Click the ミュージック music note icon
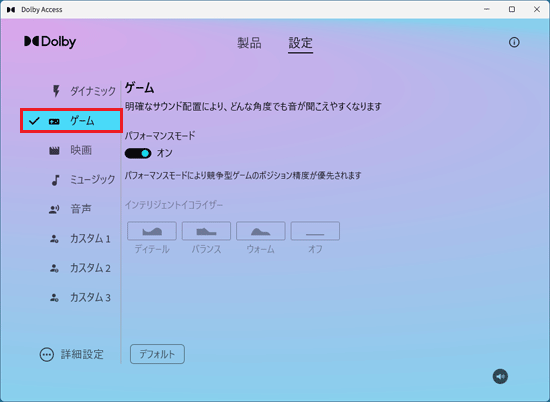This screenshot has height=402, width=550. click(55, 180)
